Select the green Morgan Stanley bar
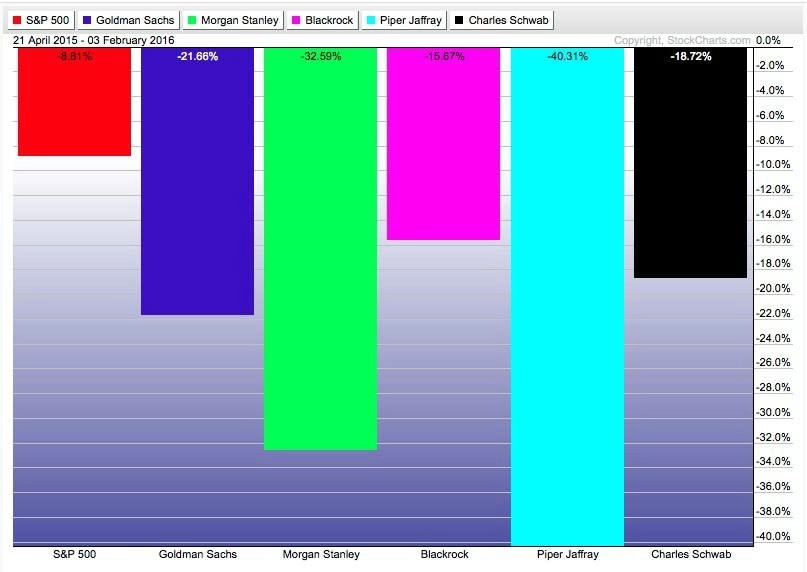This screenshot has width=807, height=572. [321, 249]
